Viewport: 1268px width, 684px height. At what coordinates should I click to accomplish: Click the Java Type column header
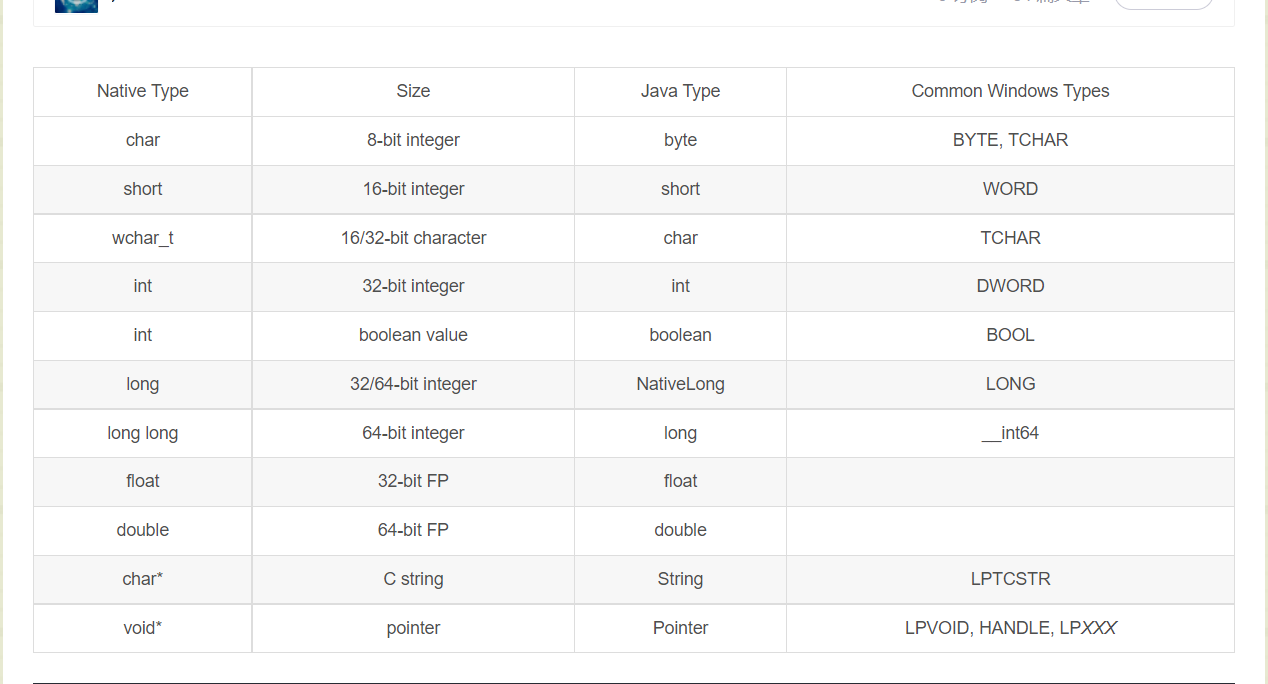point(680,91)
